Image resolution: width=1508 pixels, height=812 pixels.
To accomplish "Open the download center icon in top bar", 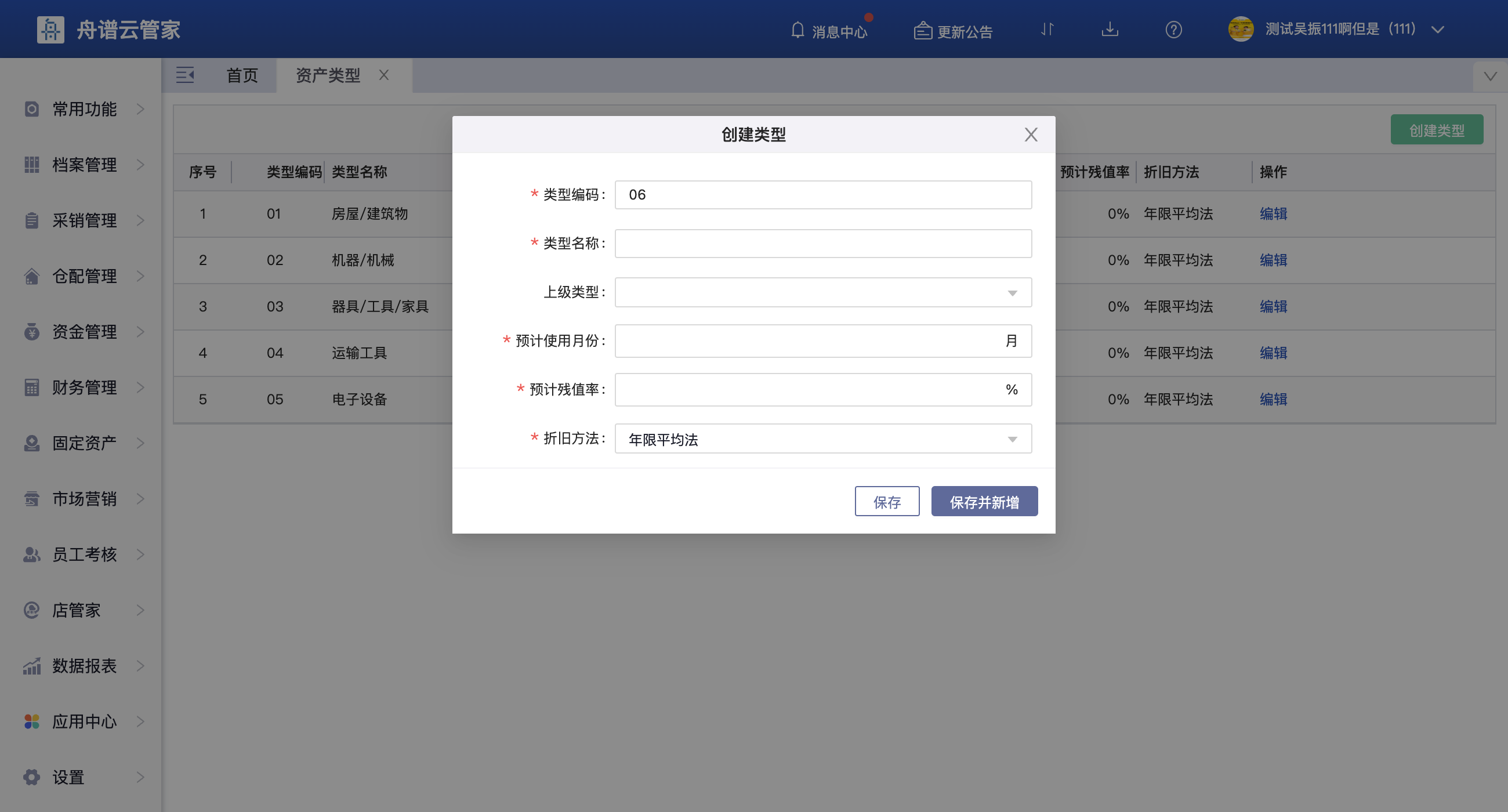I will coord(1110,30).
